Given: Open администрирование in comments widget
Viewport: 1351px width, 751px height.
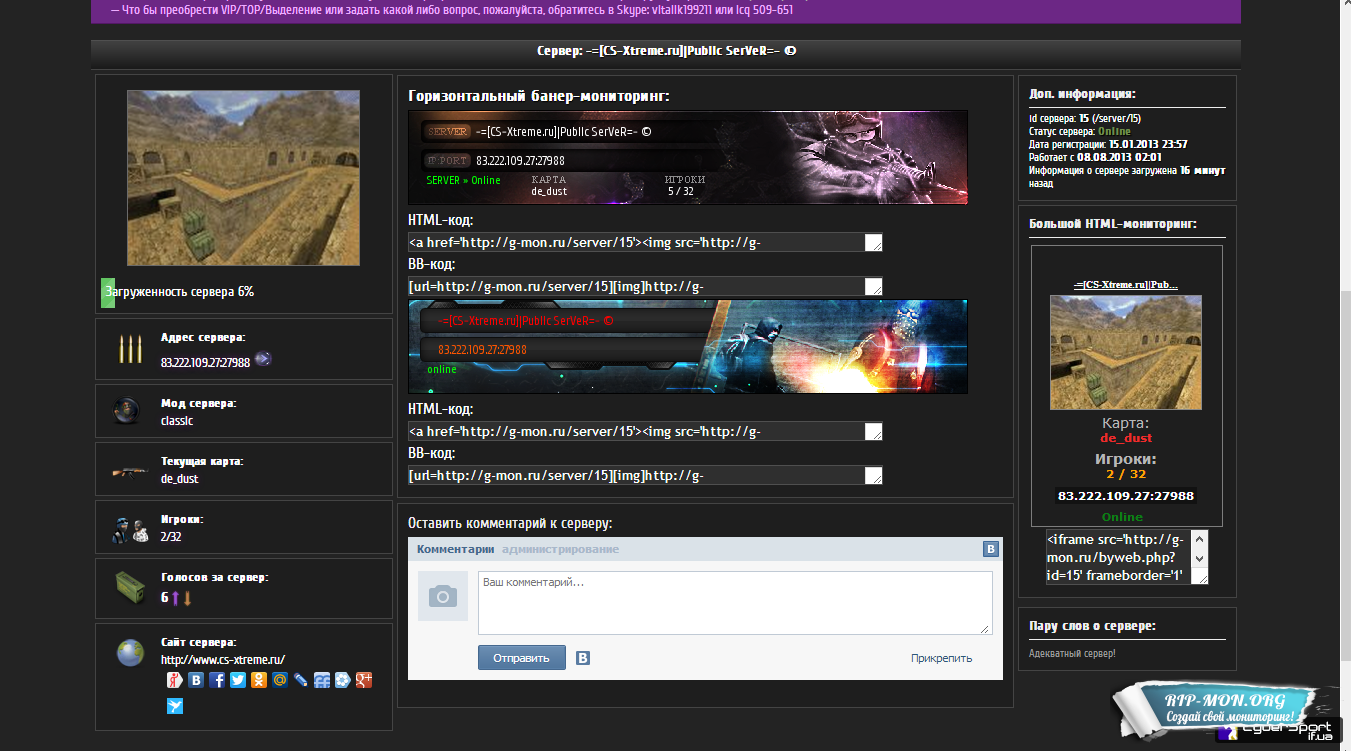Looking at the screenshot, I should coord(560,549).
